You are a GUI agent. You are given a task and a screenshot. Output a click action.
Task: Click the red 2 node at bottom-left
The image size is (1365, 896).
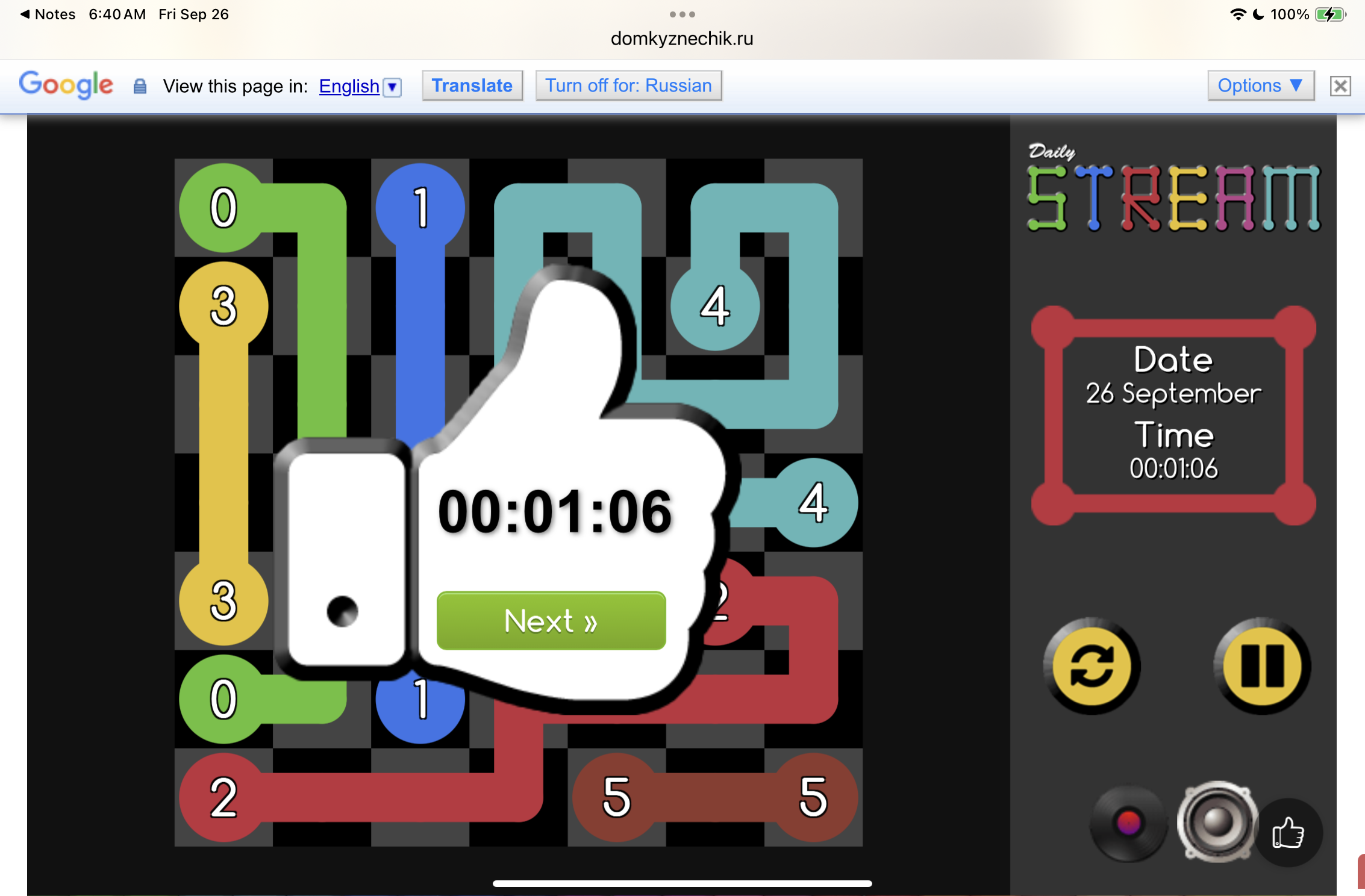[x=223, y=797]
